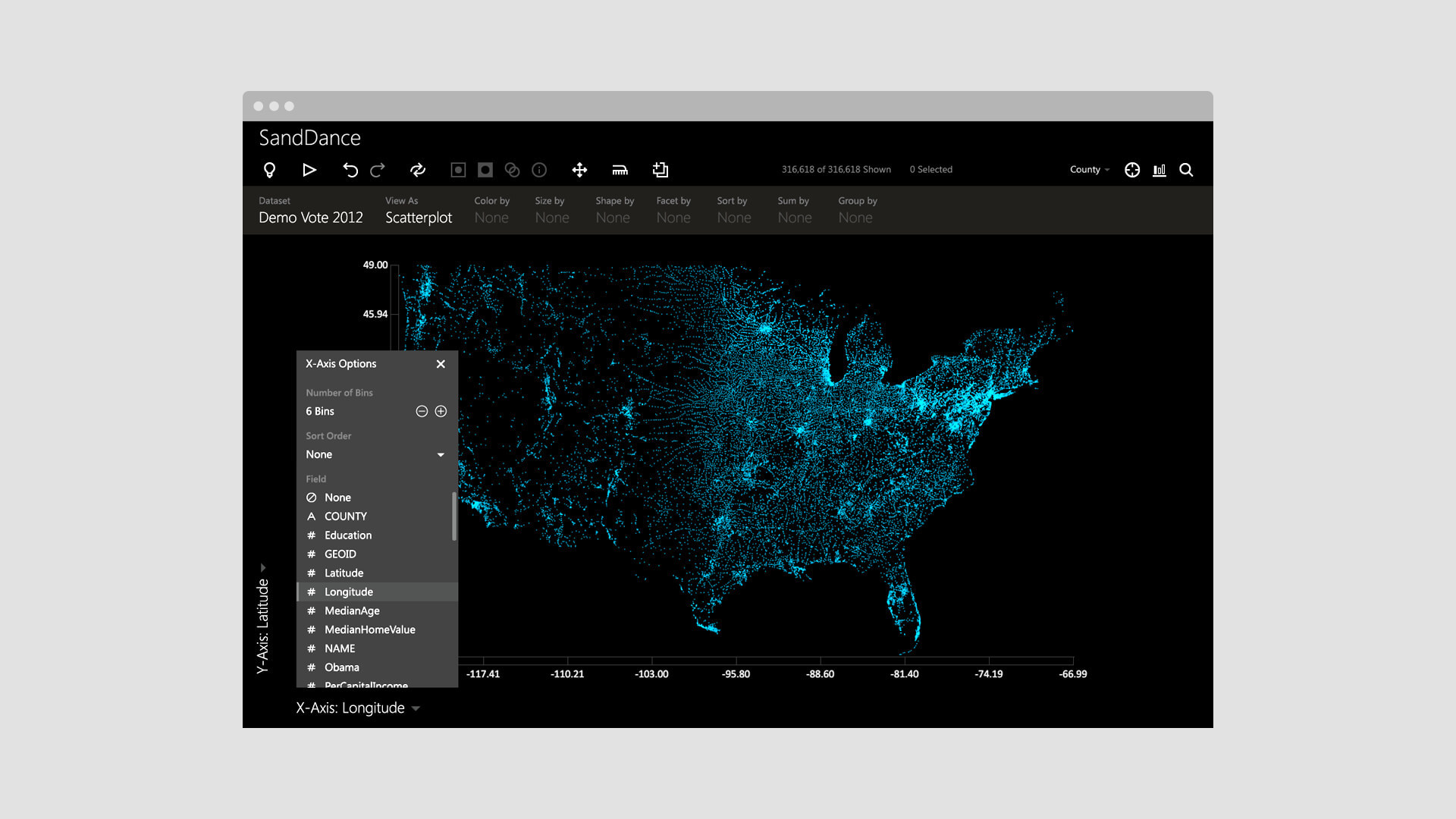
Task: Open the search magnifier icon
Action: 1187,170
